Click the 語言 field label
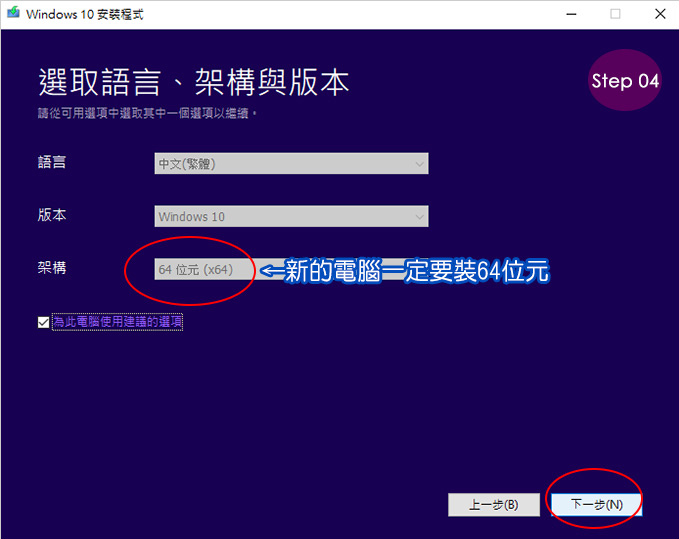 (x=52, y=162)
